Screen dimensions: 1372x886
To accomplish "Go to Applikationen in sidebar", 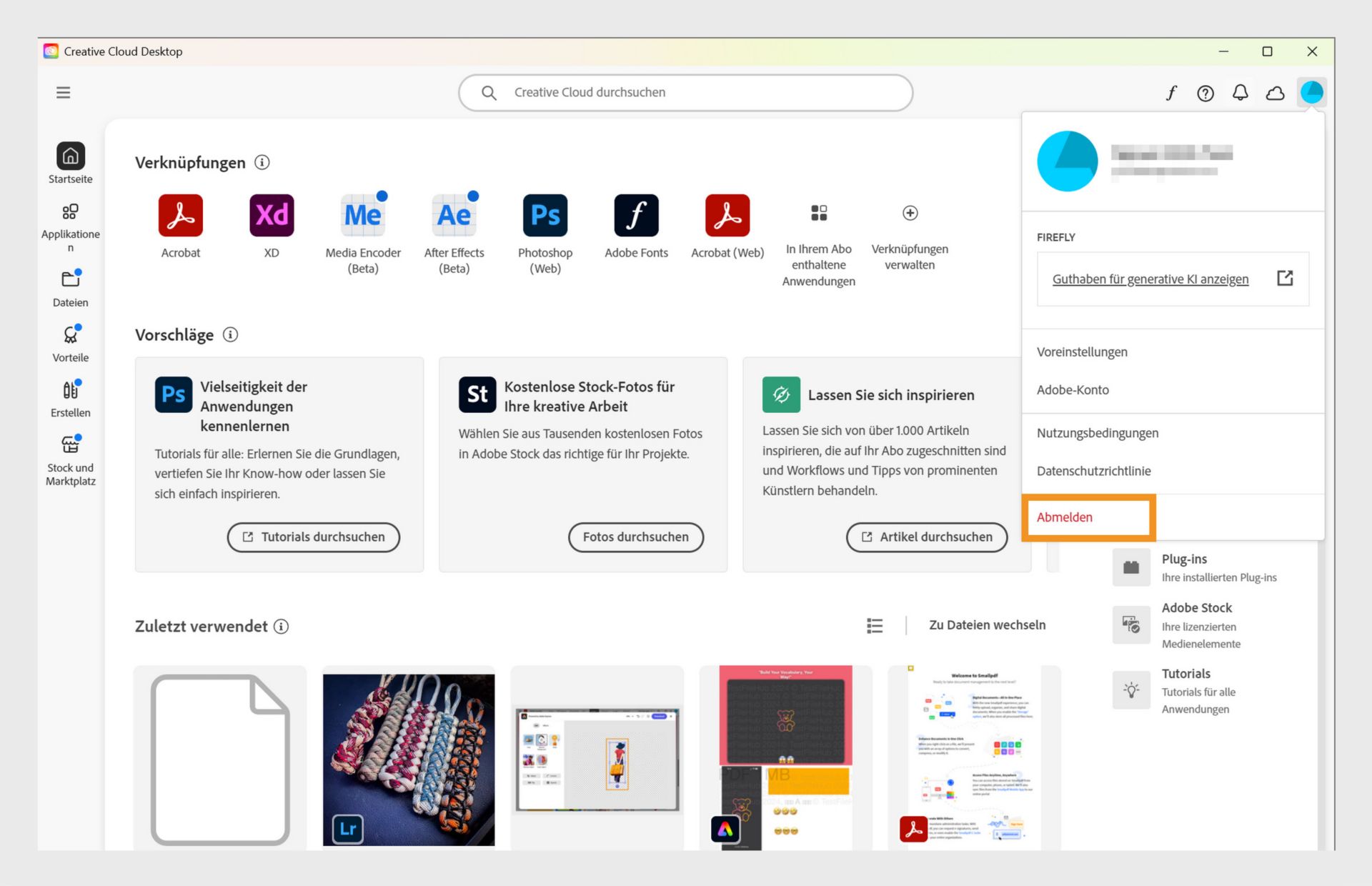I will pos(70,227).
